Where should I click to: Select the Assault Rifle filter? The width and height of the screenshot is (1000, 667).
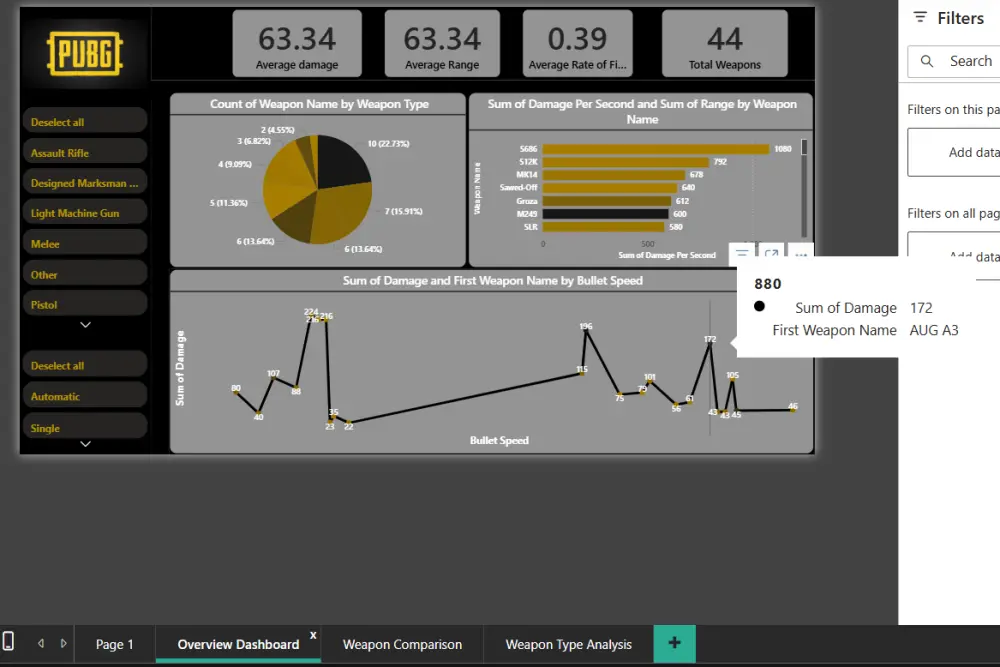pos(85,151)
